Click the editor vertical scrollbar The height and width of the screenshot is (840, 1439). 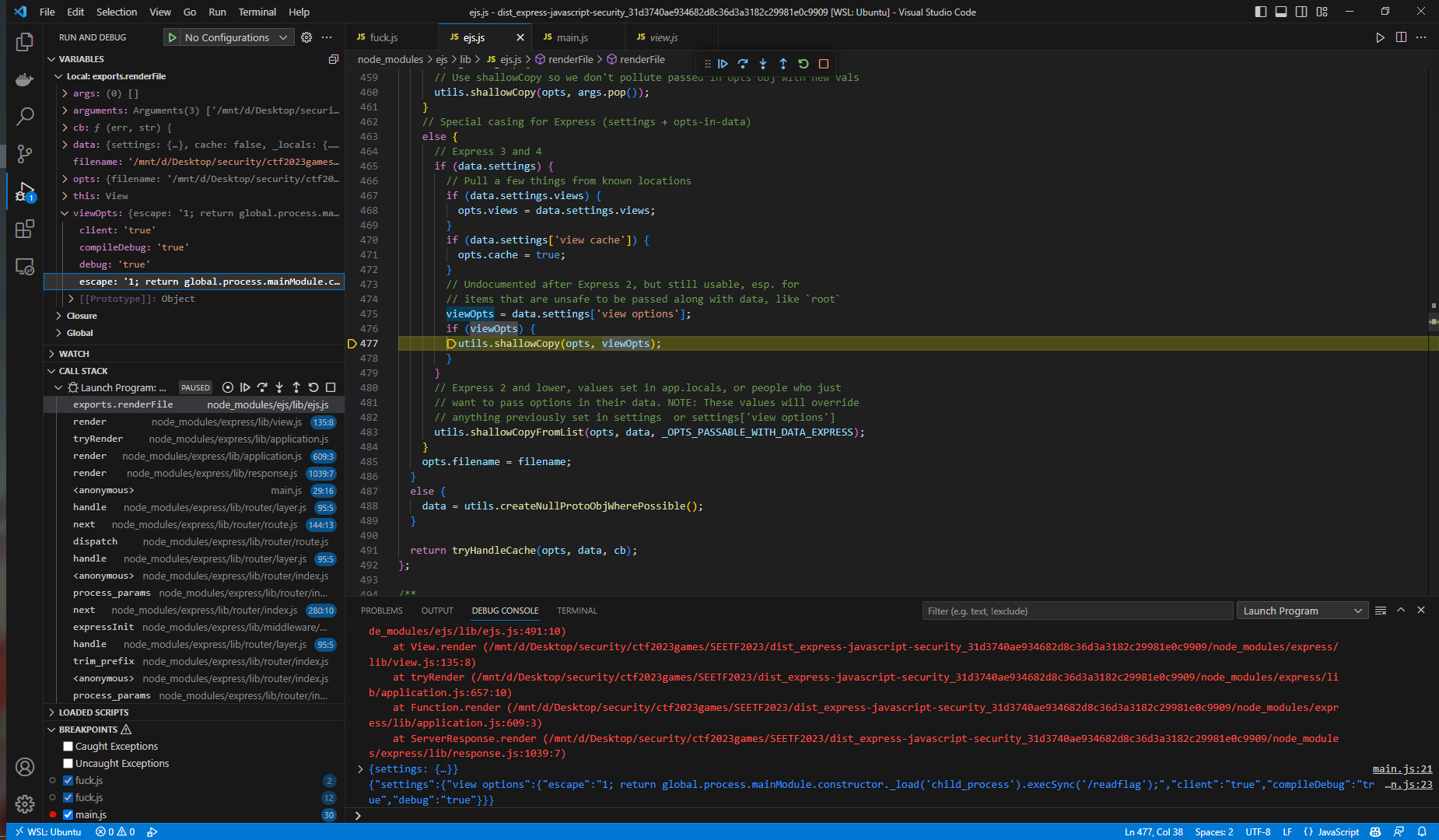click(1434, 331)
